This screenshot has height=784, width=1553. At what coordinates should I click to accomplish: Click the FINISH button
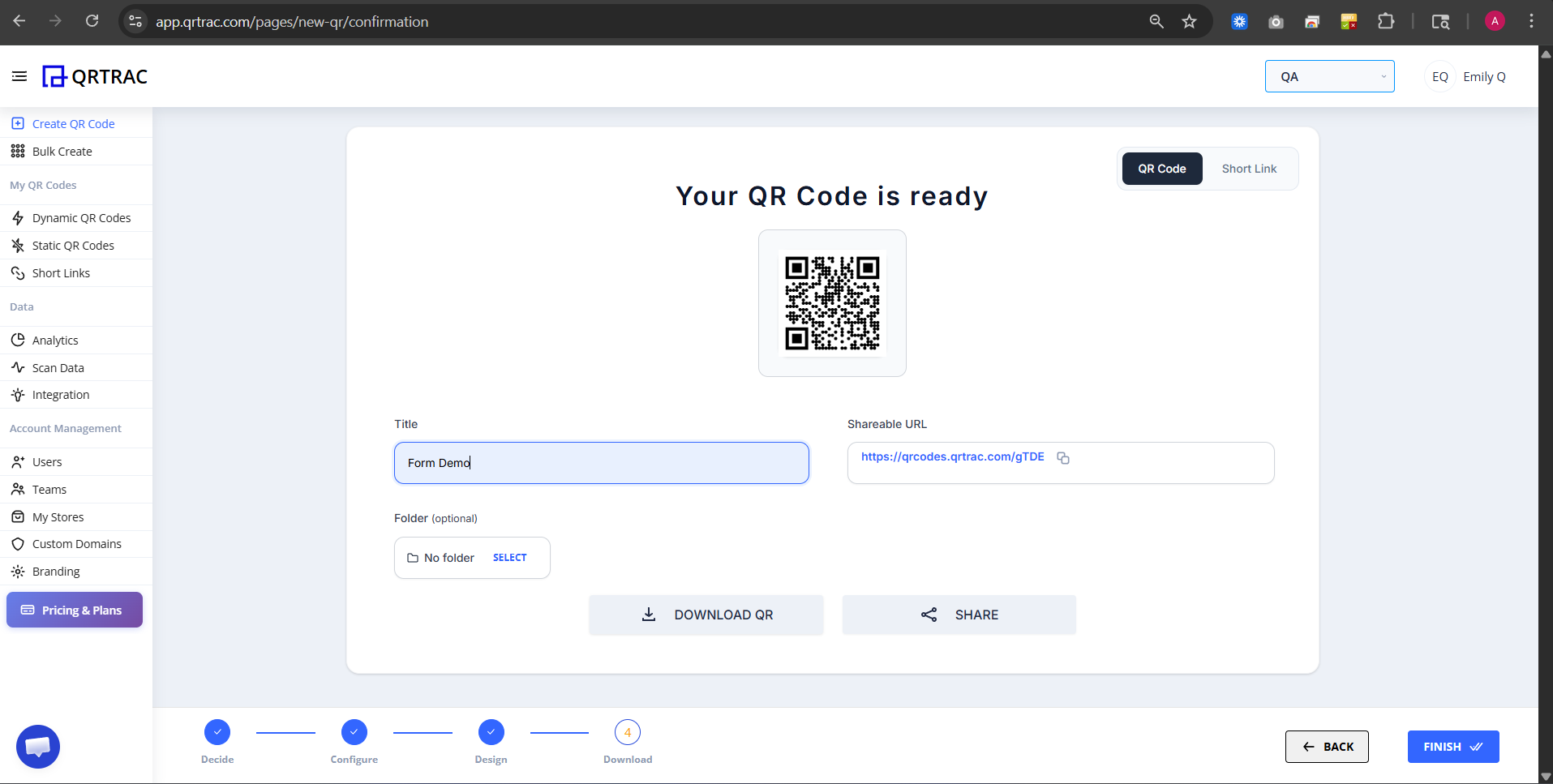pos(1453,747)
